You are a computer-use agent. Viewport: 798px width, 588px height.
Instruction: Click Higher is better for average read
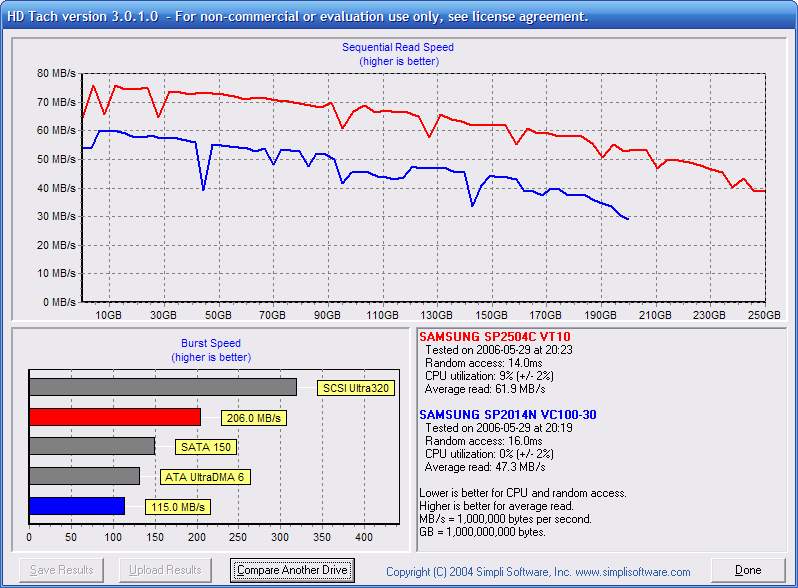pyautogui.click(x=496, y=506)
